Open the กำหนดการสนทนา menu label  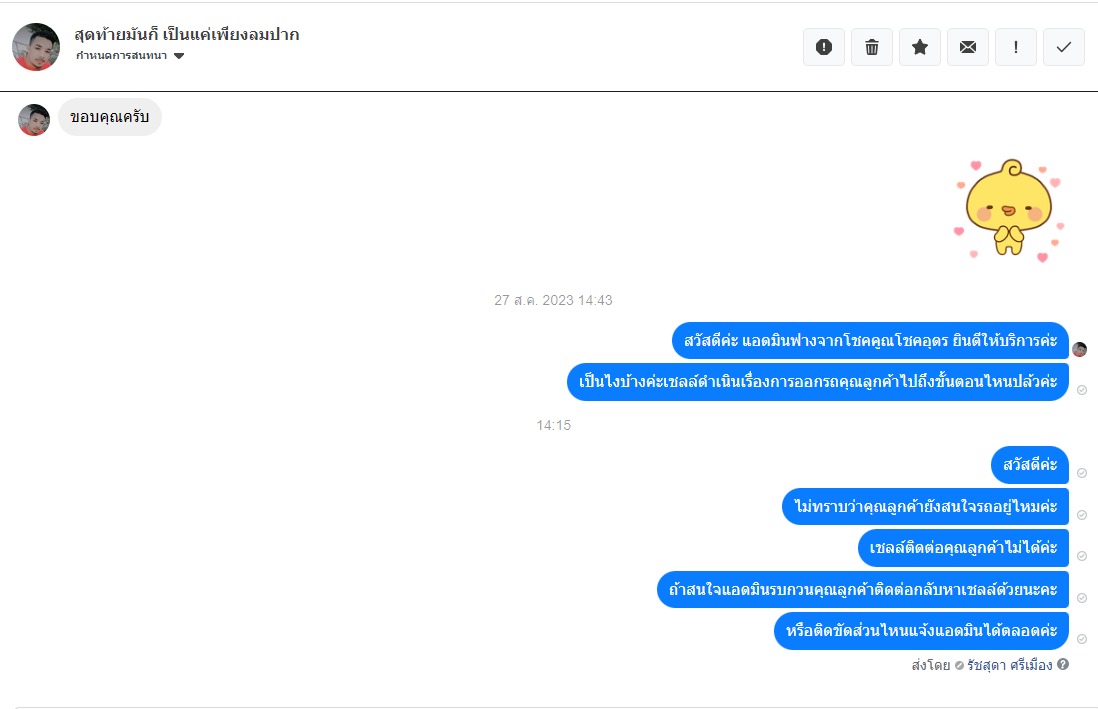[121, 55]
